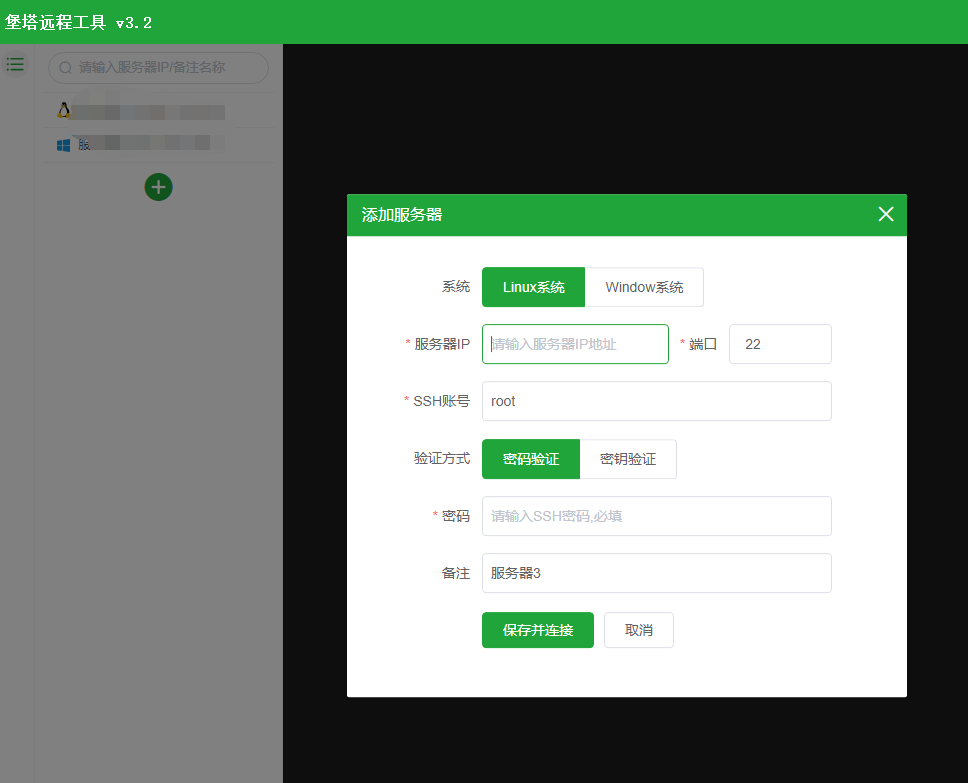
Task: Click the SSH账号 field containing root
Action: tap(656, 401)
